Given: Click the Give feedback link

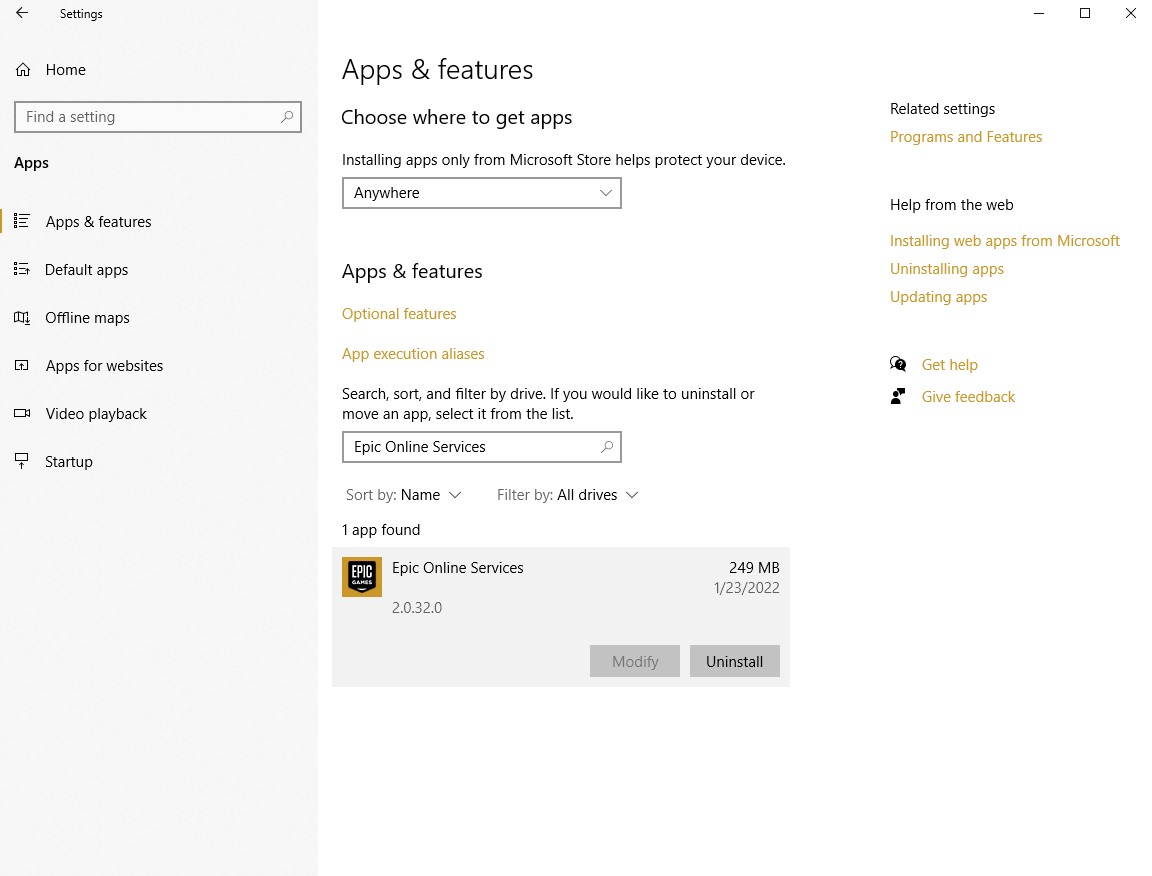Looking at the screenshot, I should click(x=968, y=397).
